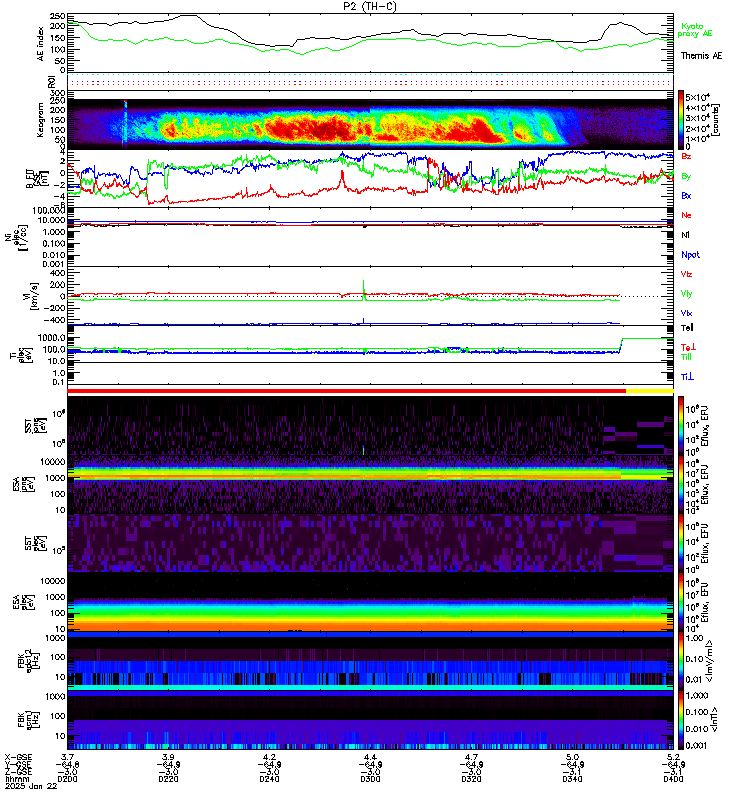Click the "hhmm" row label
The image size is (750, 800).
click(x=17, y=779)
